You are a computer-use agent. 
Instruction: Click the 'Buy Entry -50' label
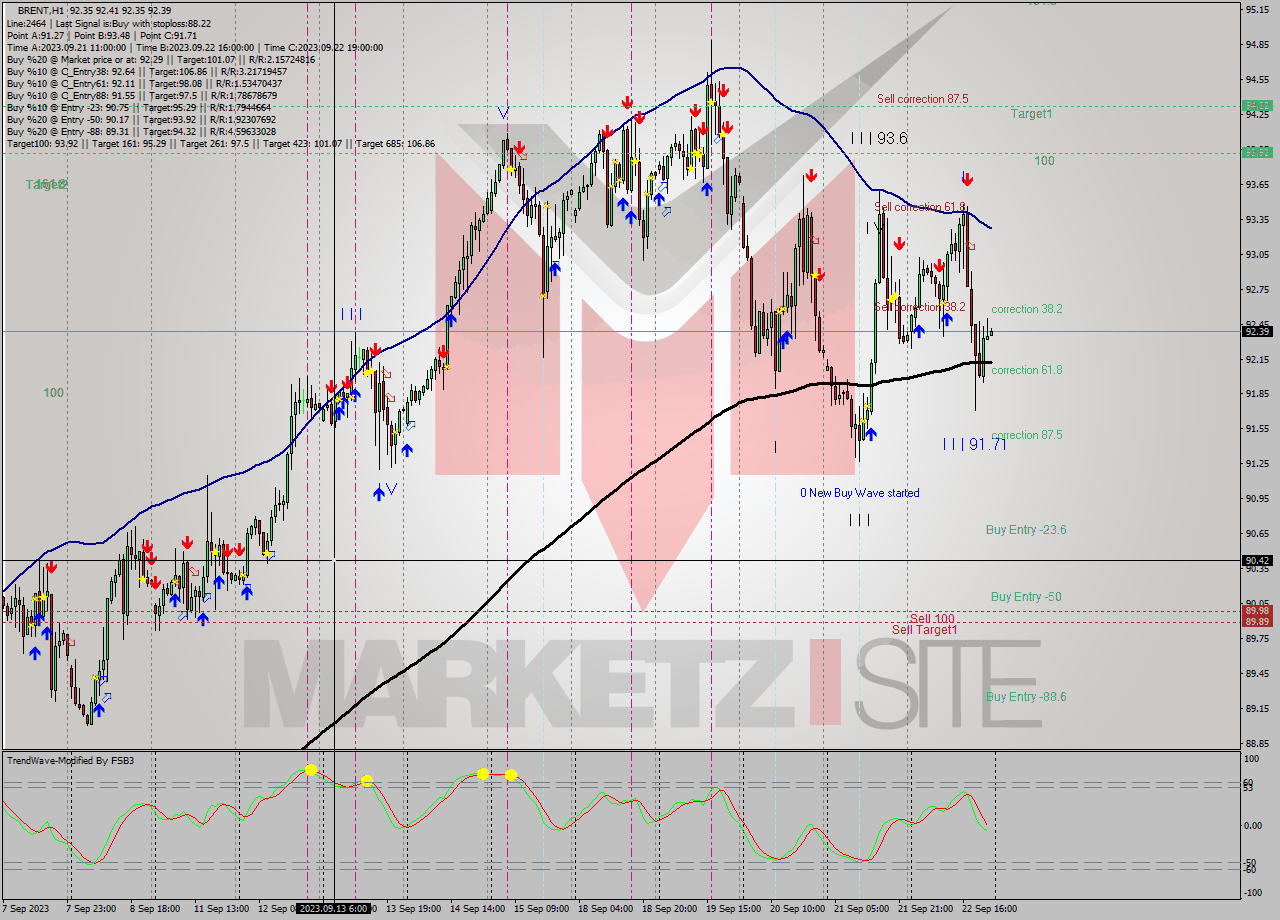point(1026,597)
